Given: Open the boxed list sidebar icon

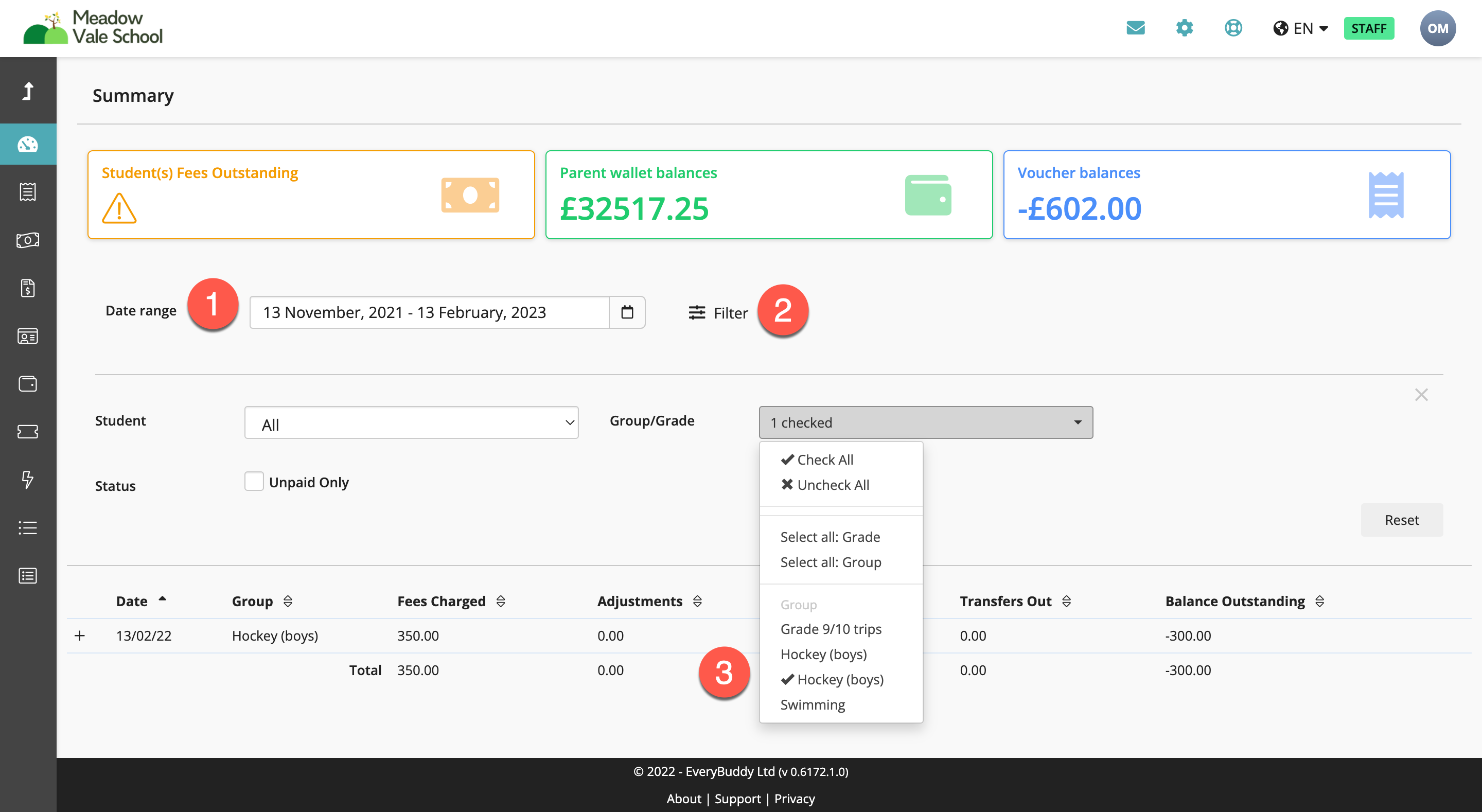Looking at the screenshot, I should click(x=28, y=575).
